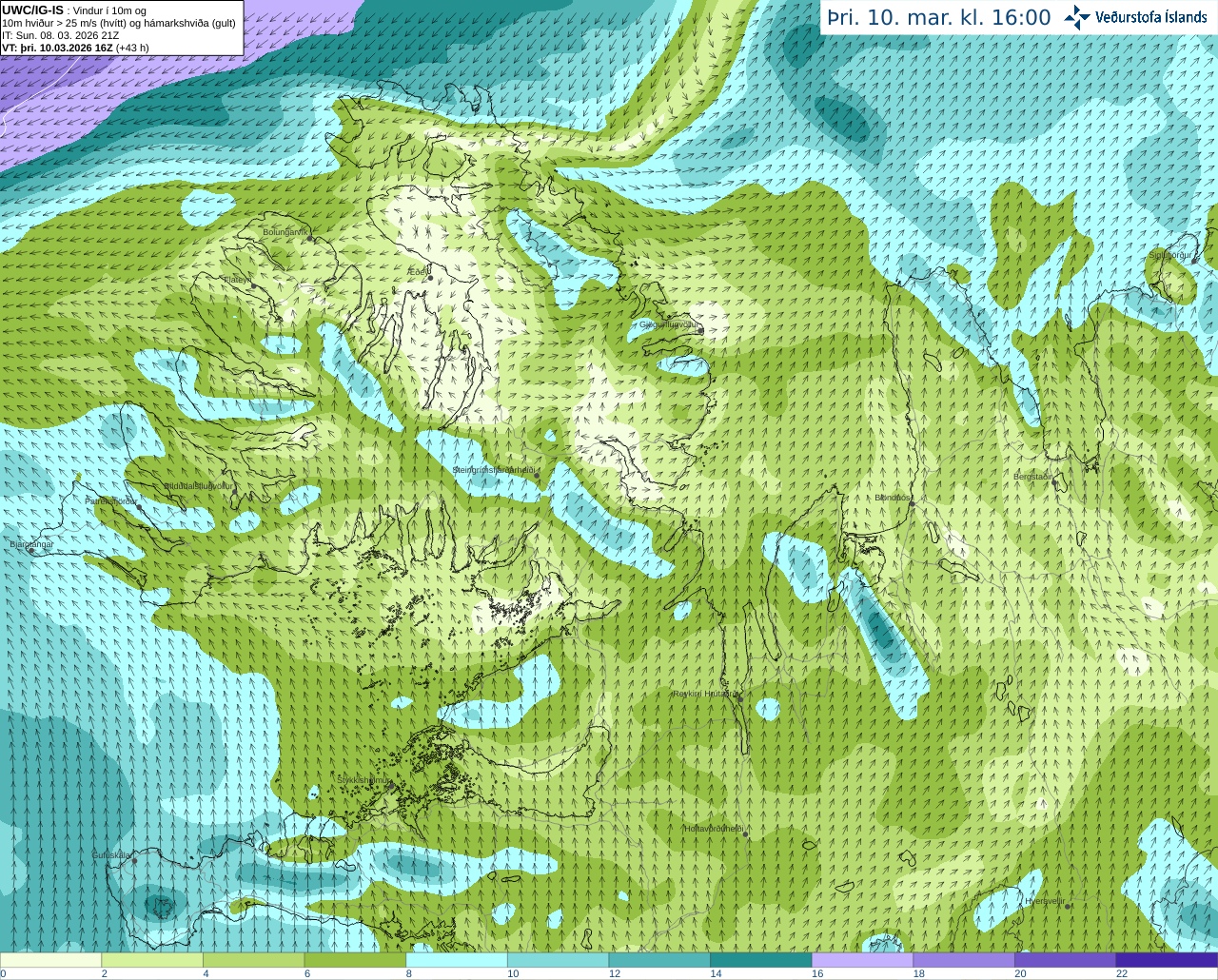Click the 10–12 m/s legend swatch

pyautogui.click(x=558, y=960)
